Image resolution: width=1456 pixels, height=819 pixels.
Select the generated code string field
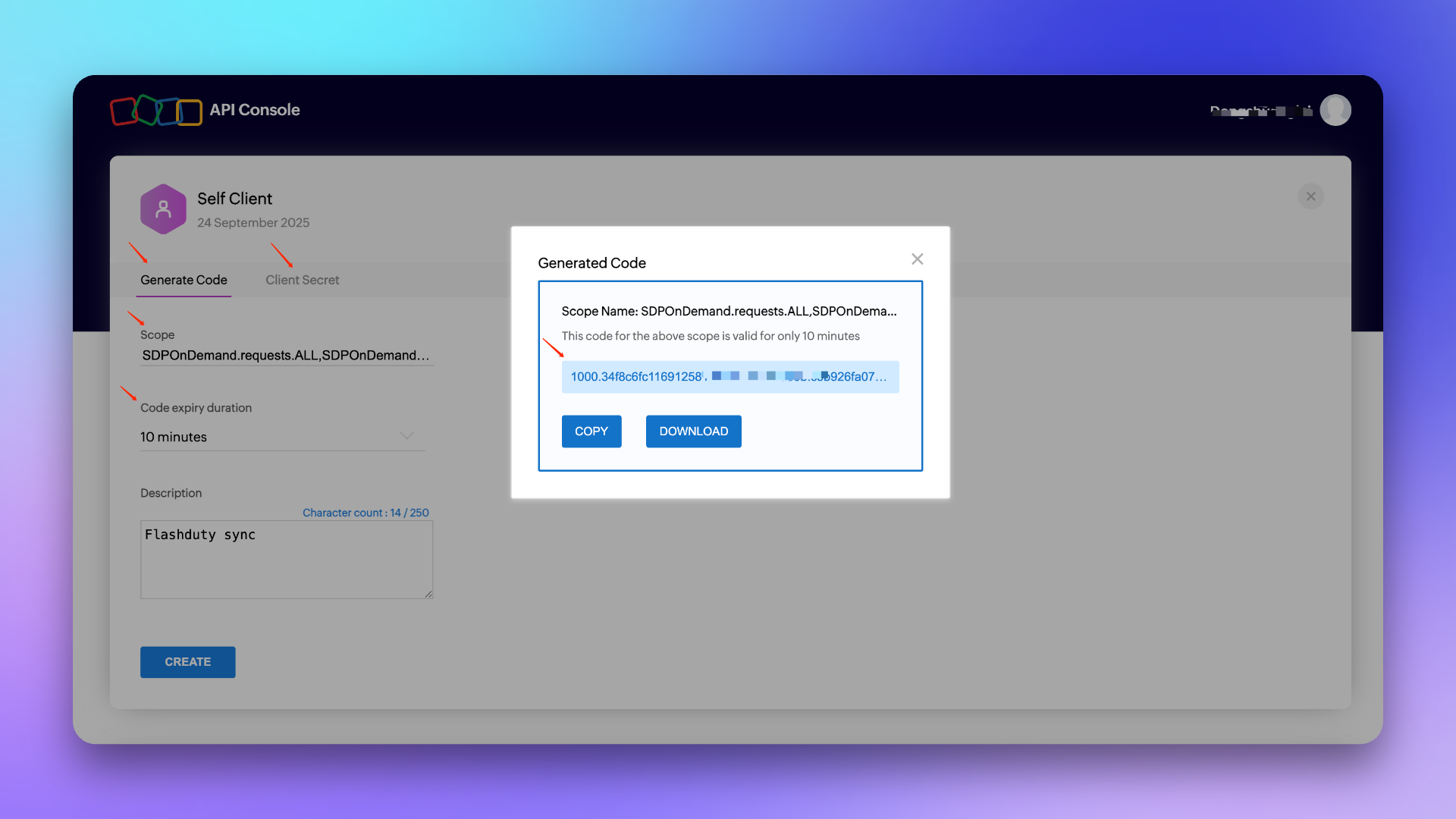click(x=730, y=377)
